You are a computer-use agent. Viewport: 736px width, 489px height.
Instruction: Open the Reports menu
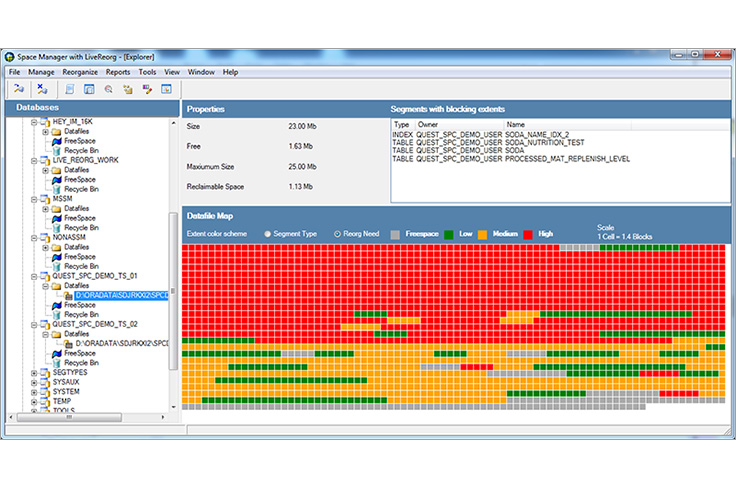tap(118, 72)
